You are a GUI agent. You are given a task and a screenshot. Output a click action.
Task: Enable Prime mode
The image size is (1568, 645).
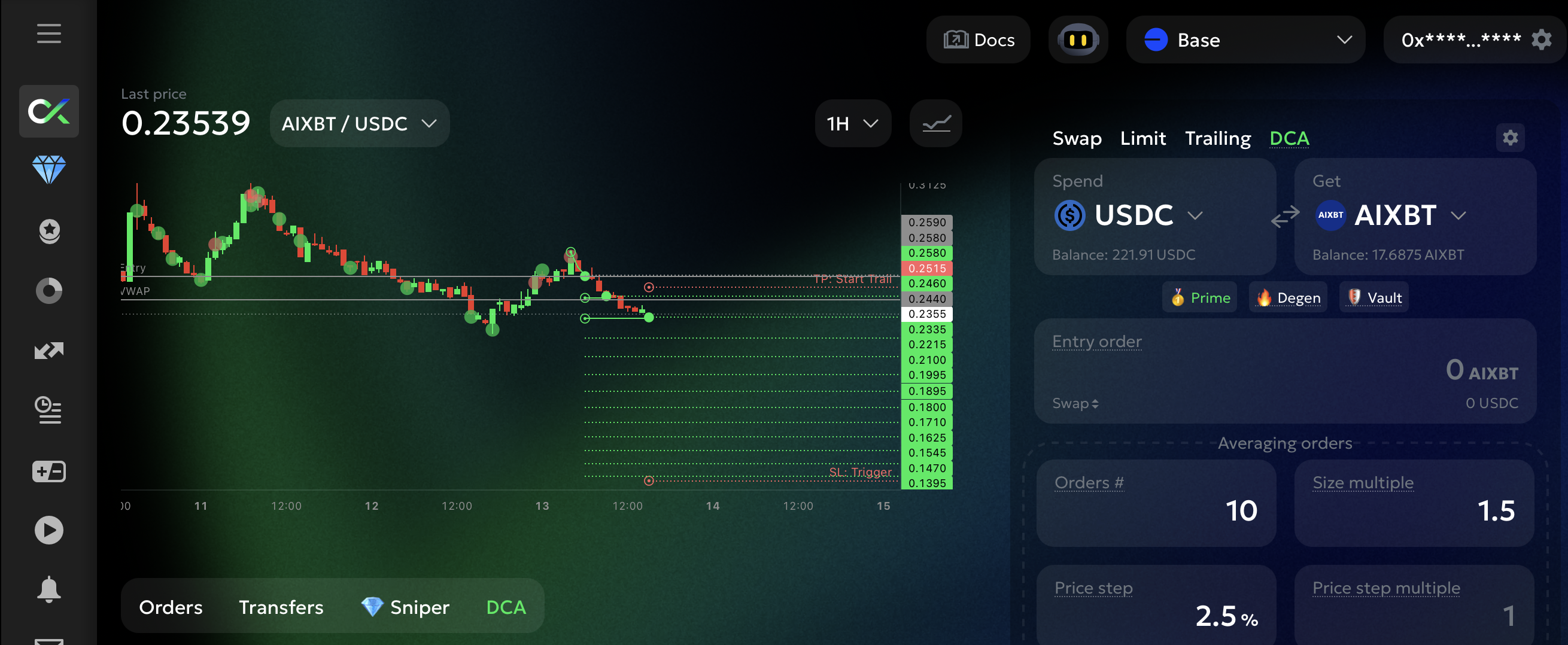[1199, 297]
